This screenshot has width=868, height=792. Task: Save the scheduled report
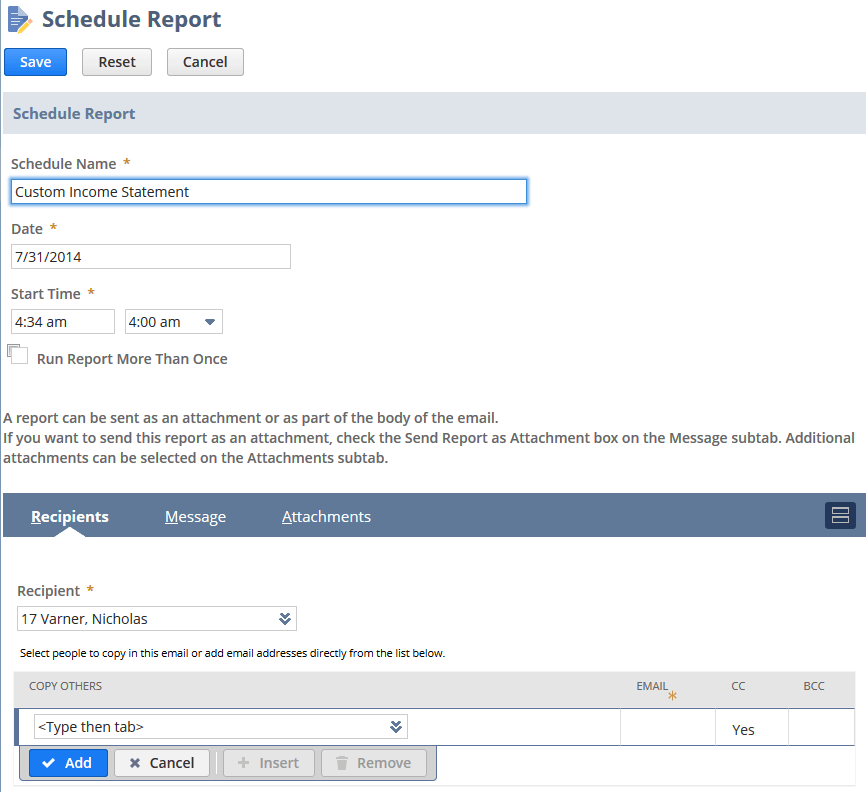click(x=35, y=62)
